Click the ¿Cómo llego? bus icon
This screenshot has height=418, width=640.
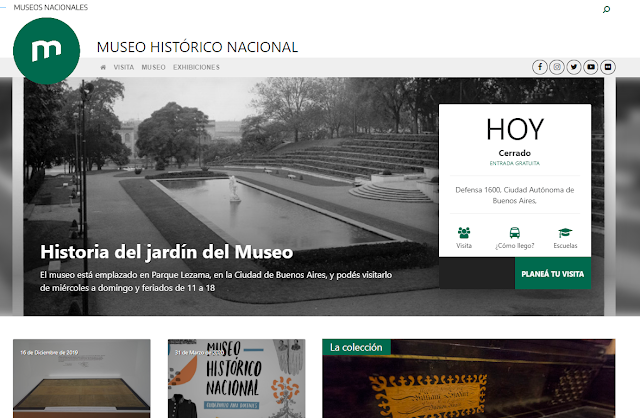(515, 233)
